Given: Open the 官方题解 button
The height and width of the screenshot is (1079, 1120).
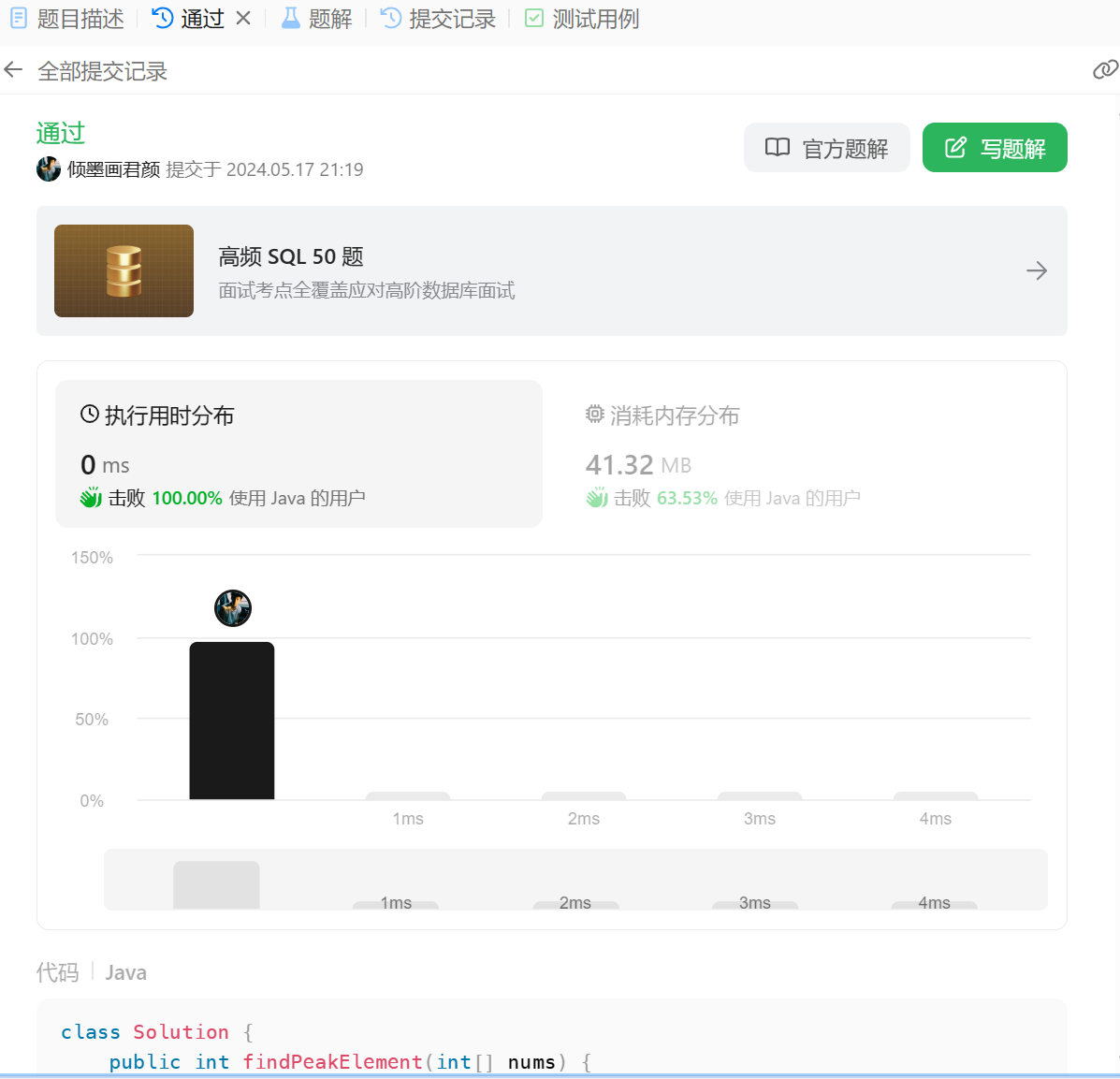Looking at the screenshot, I should [826, 148].
